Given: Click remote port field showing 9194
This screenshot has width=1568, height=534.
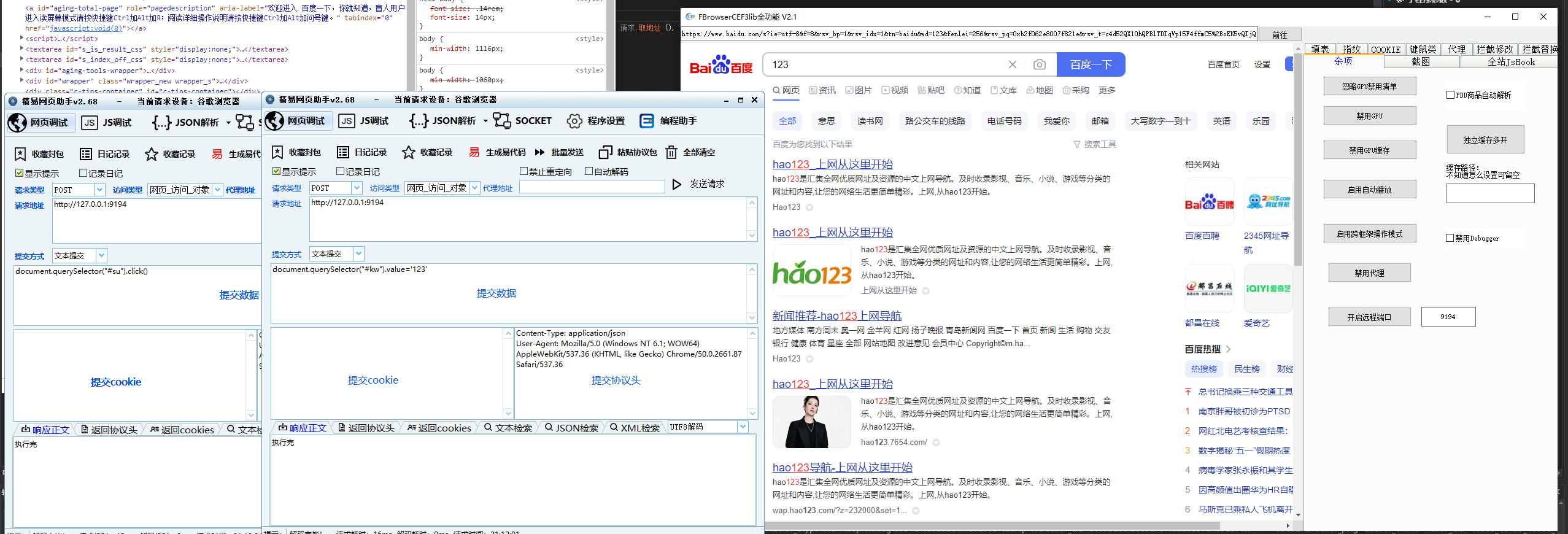Looking at the screenshot, I should coord(1448,317).
